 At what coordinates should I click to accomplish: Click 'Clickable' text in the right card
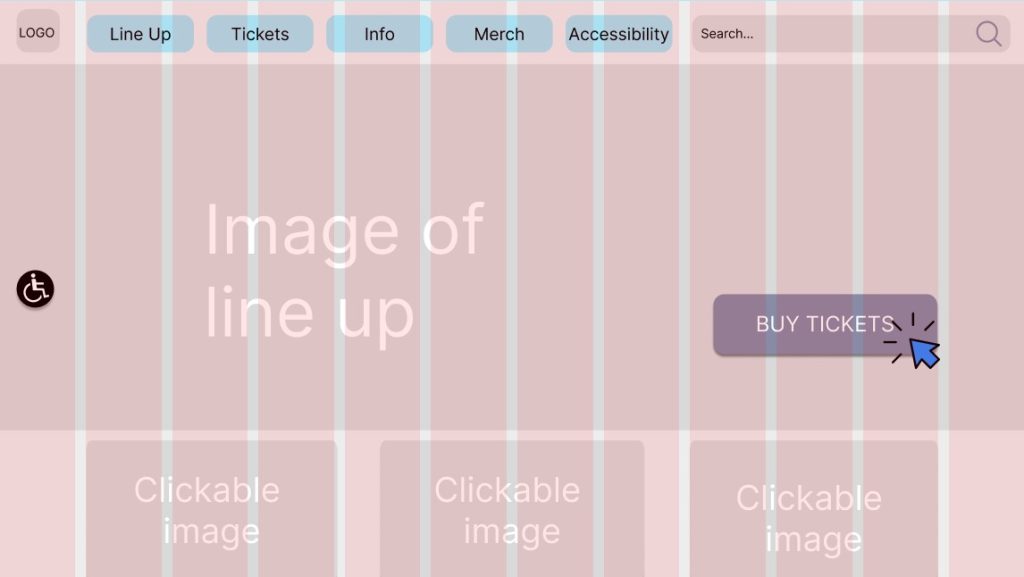[809, 498]
